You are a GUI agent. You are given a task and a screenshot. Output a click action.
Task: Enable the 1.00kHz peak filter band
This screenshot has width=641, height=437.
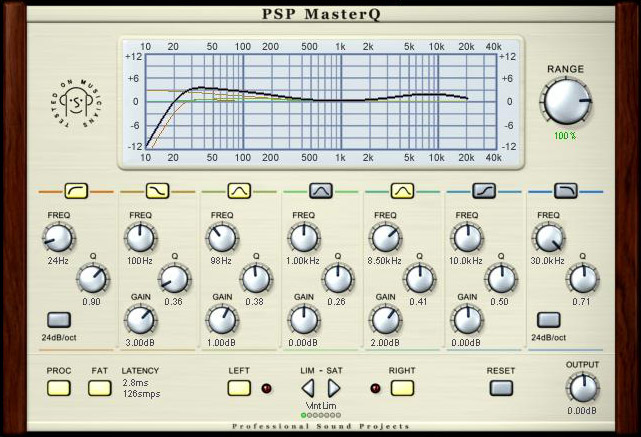tap(321, 191)
